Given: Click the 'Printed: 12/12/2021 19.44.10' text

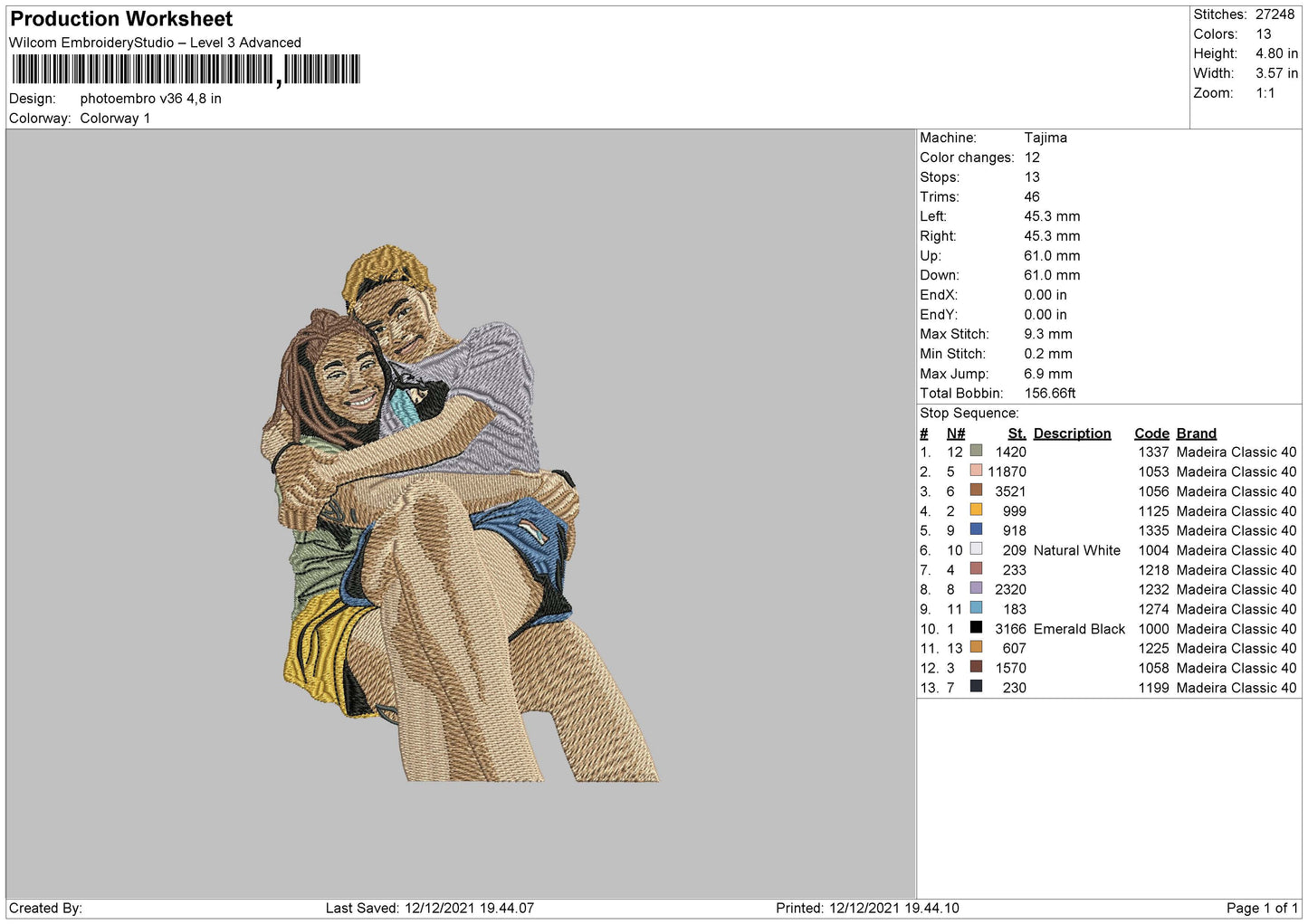Looking at the screenshot, I should pyautogui.click(x=867, y=908).
